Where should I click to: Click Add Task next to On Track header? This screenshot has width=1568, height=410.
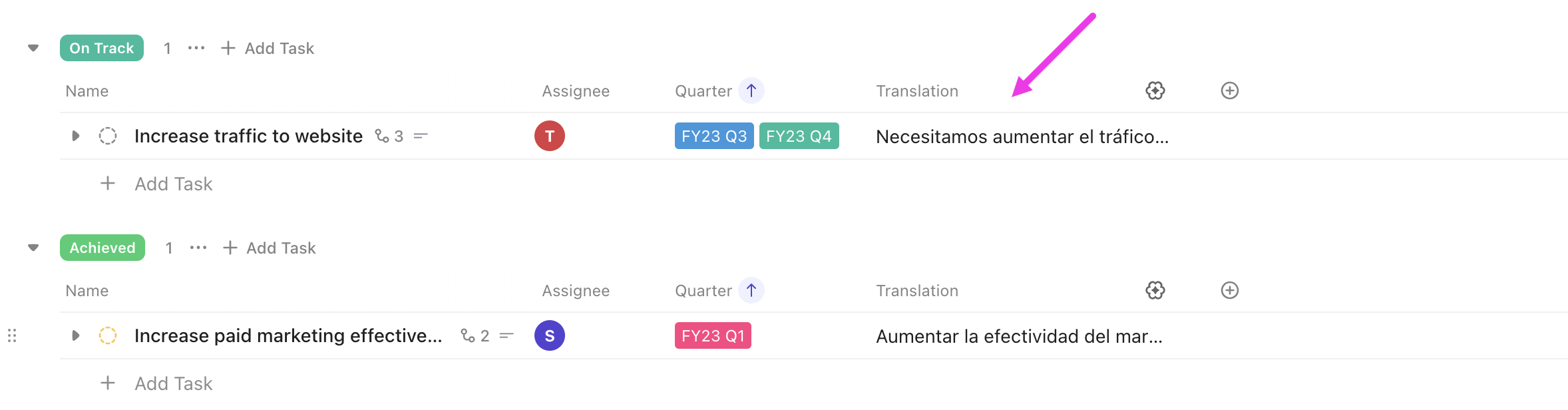coord(268,48)
